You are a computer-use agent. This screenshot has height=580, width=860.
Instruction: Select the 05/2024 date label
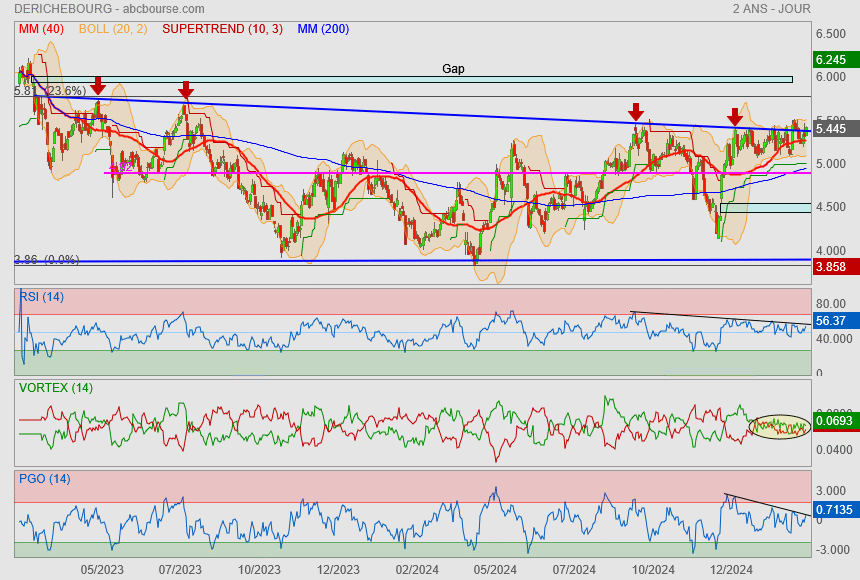click(x=495, y=570)
